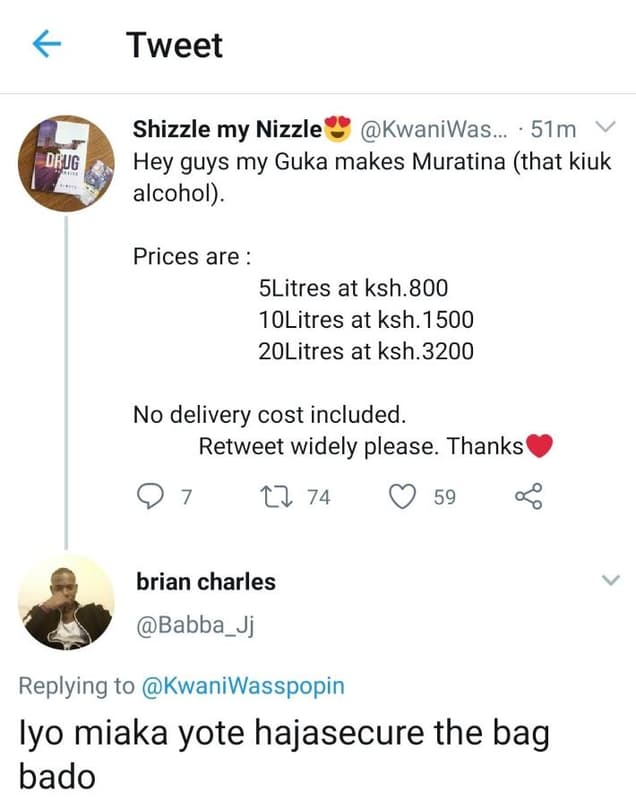This screenshot has width=636, height=800.
Task: View brian charles' profile avatar
Action: 67,602
